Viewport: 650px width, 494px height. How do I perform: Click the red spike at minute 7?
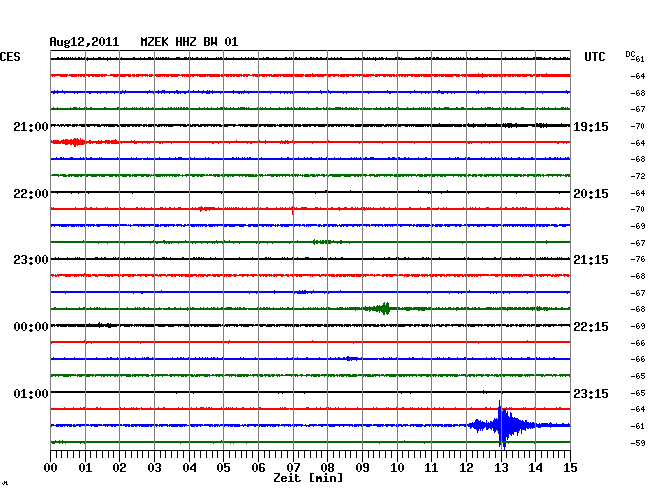point(292,209)
